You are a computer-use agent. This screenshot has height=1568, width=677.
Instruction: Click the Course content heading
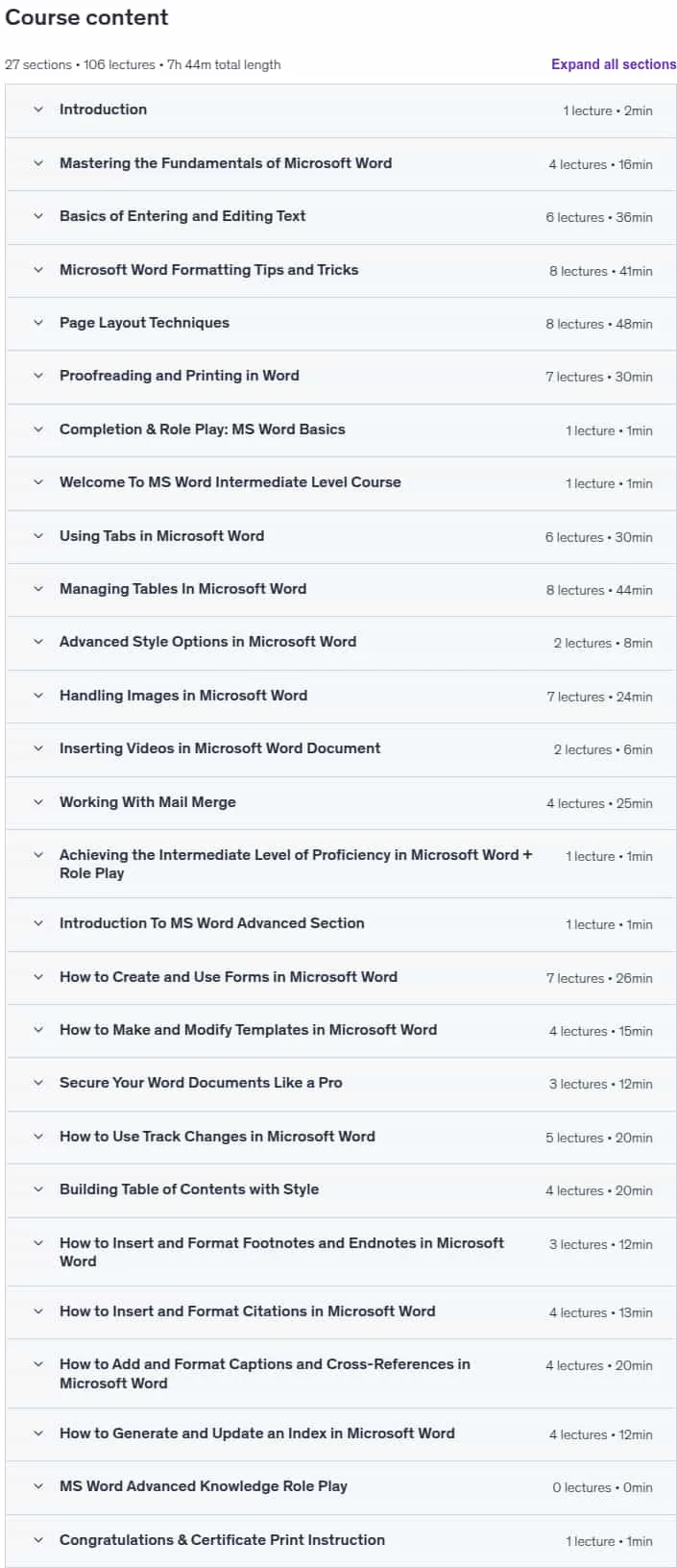coord(86,17)
